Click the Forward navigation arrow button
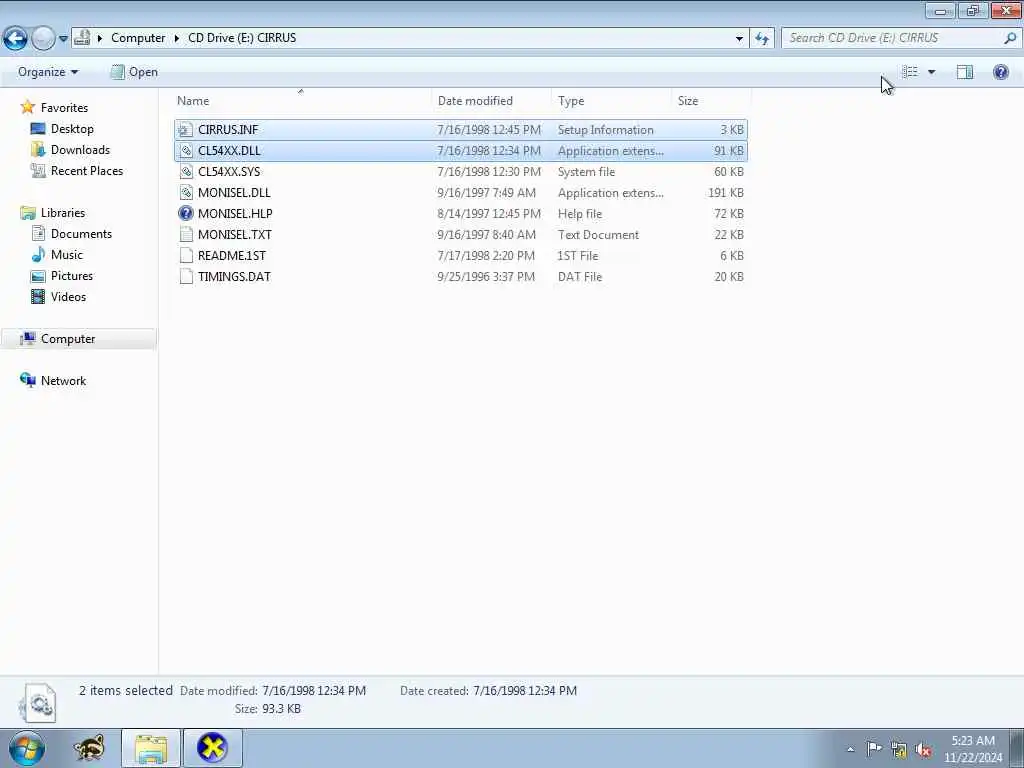The image size is (1024, 768). [43, 39]
